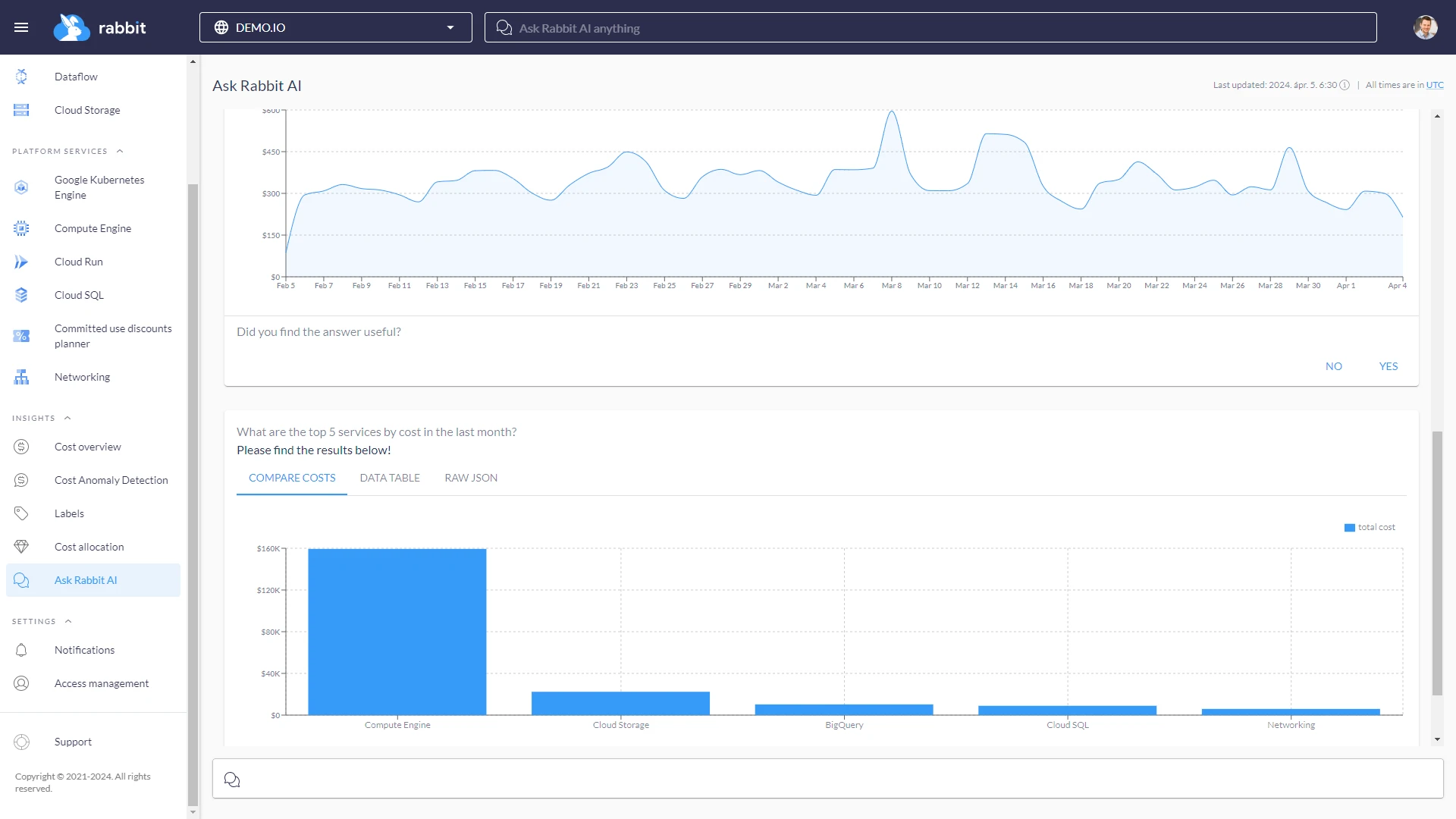This screenshot has width=1456, height=819.
Task: Click the last updated info icon
Action: (1345, 85)
